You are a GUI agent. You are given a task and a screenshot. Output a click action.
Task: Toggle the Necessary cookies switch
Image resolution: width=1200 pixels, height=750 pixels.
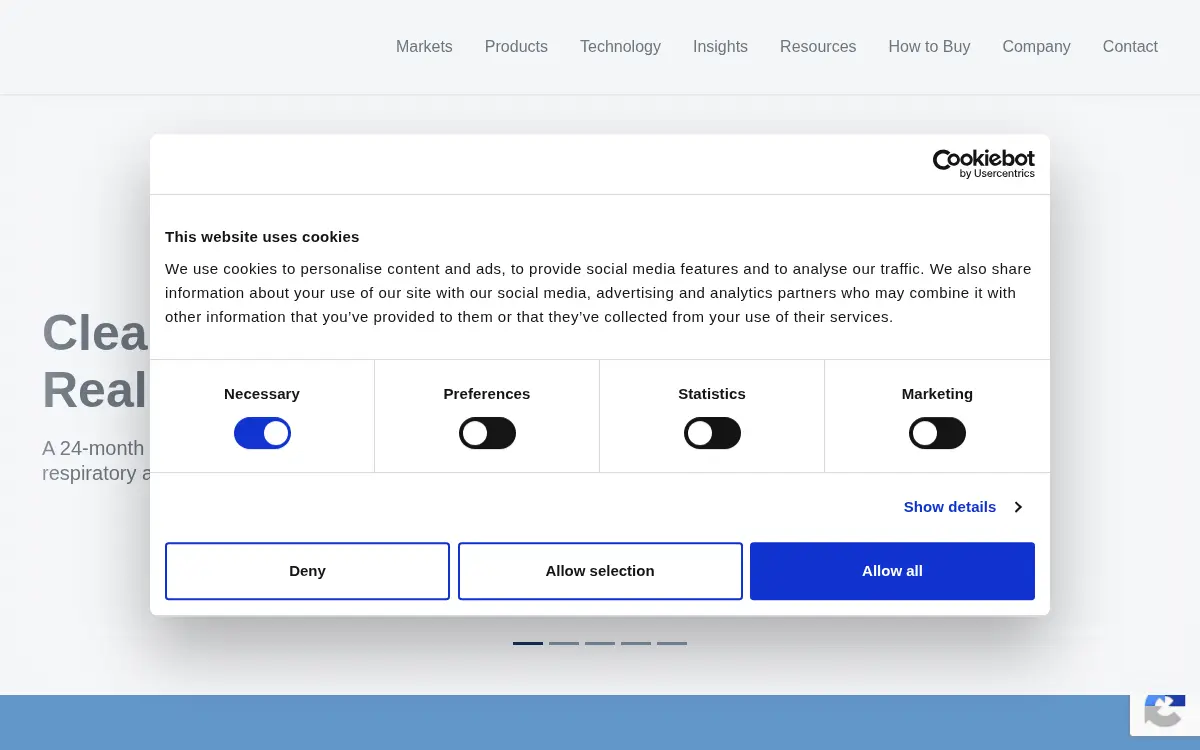click(x=262, y=433)
